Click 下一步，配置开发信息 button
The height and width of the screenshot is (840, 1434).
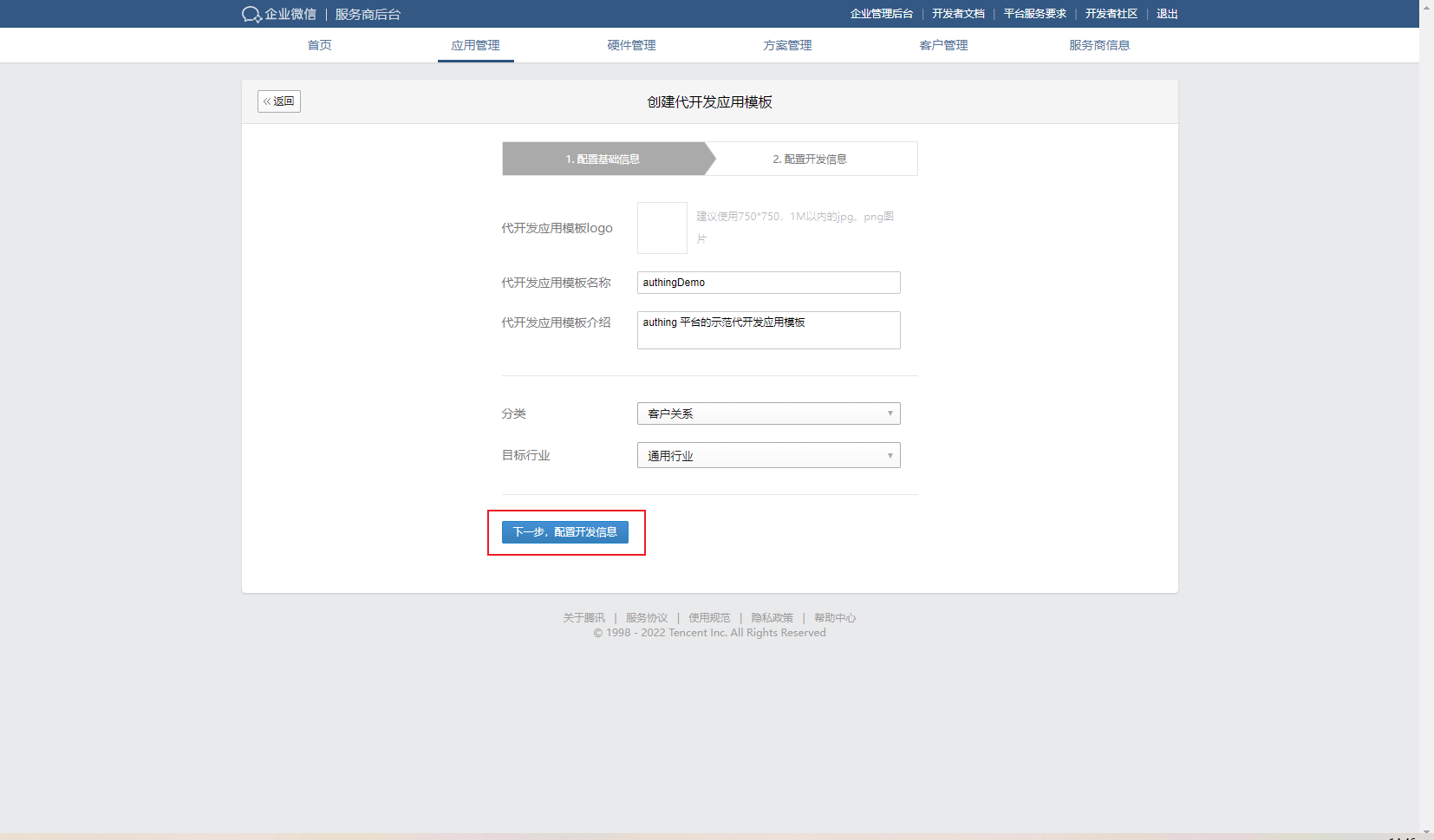click(565, 532)
